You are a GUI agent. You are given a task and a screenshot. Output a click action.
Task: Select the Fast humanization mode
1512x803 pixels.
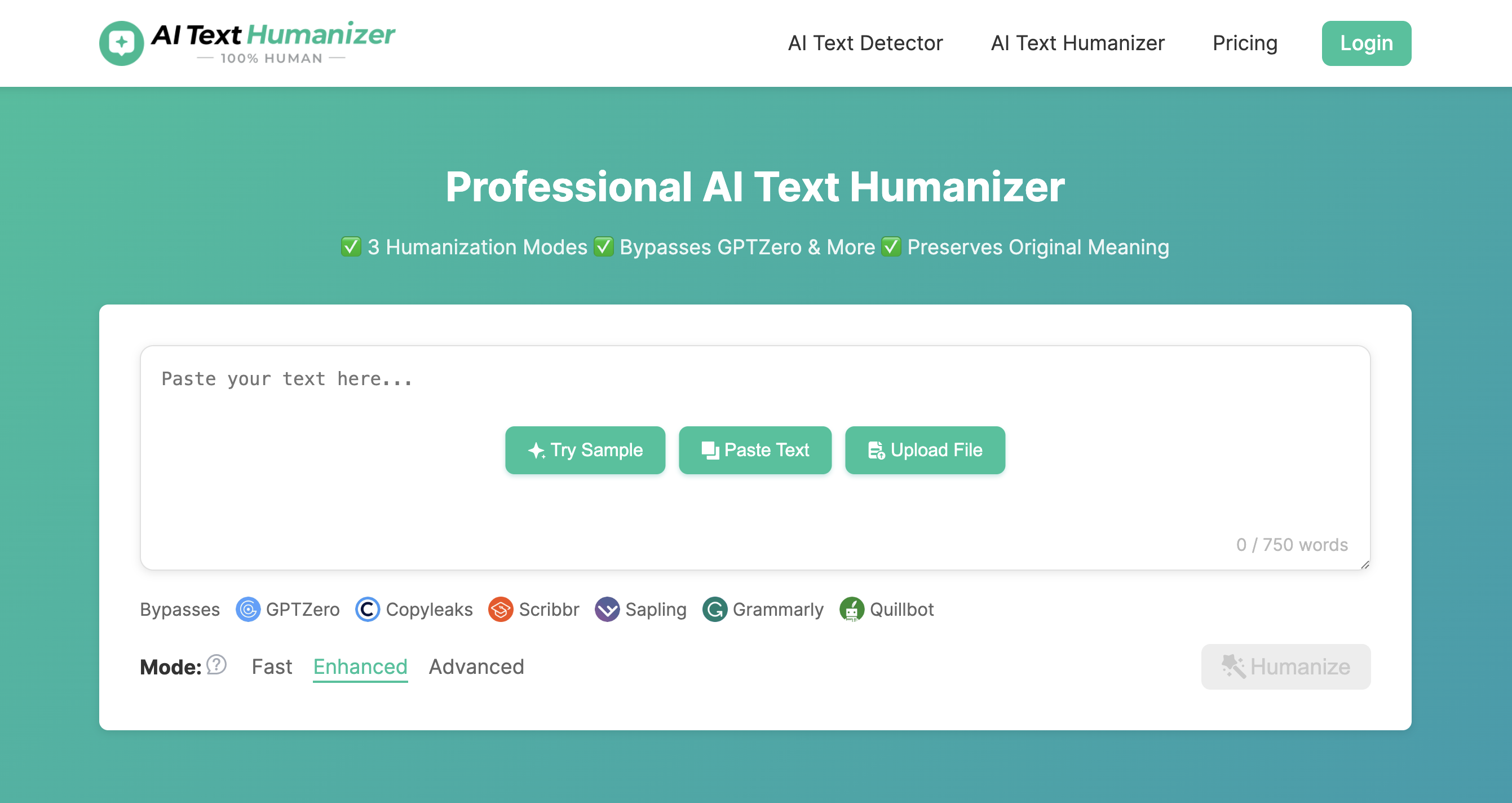(271, 666)
